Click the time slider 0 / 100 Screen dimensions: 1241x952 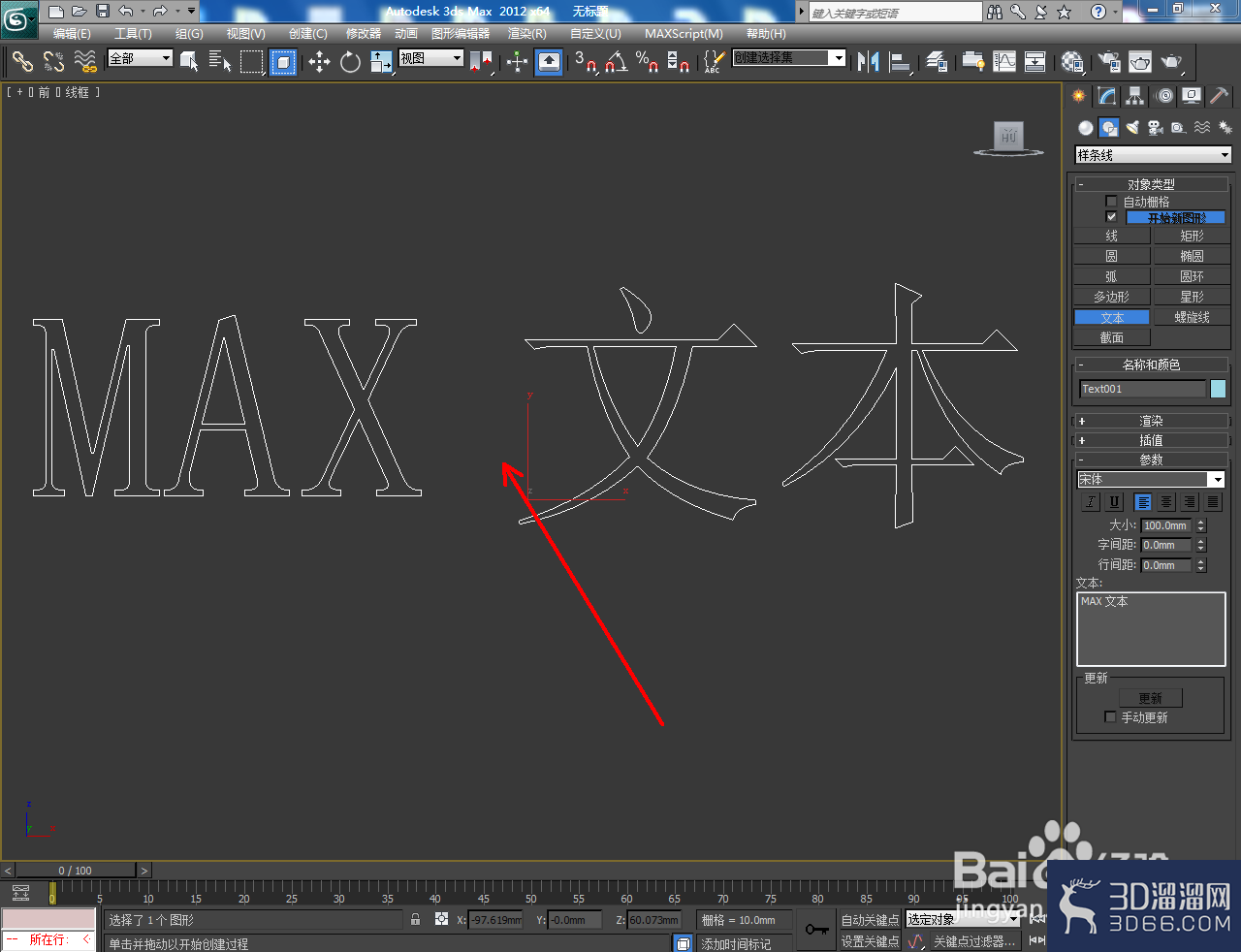76,871
